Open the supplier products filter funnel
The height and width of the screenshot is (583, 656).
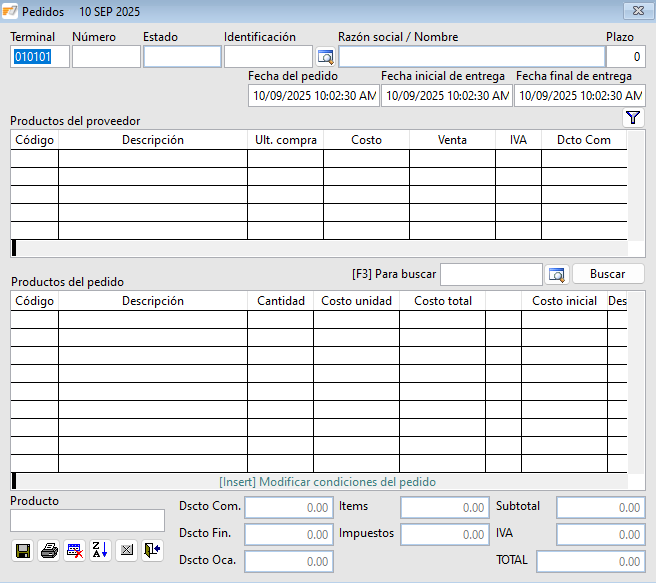point(633,118)
